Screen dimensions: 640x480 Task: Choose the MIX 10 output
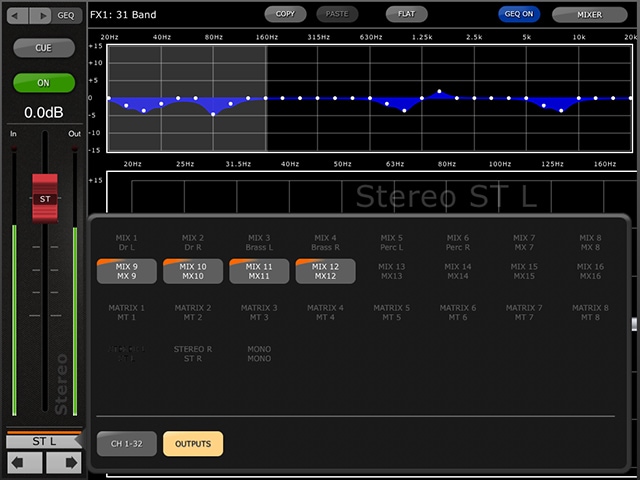point(192,271)
